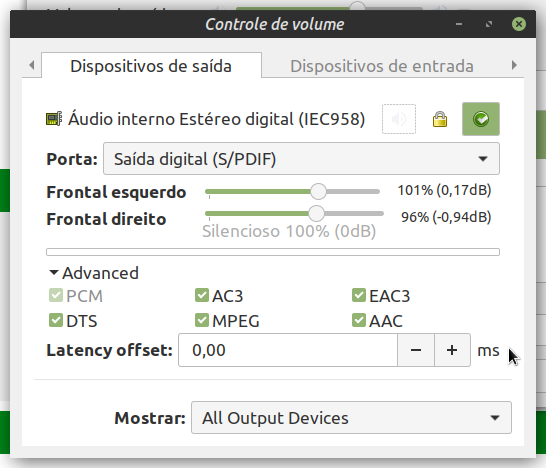Click in the Latency offset input field
This screenshot has width=546, height=468.
point(288,350)
